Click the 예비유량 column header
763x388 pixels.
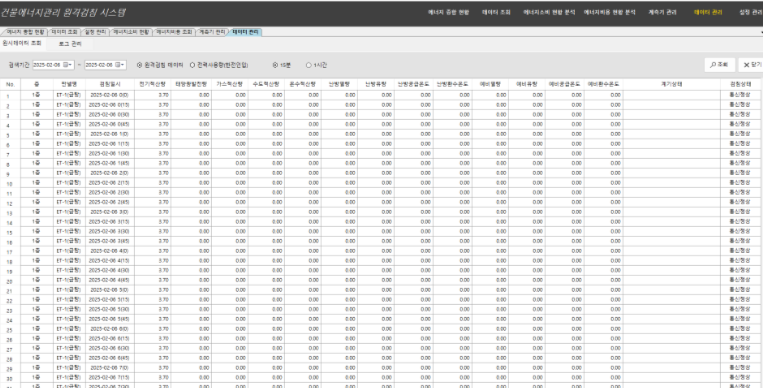(x=527, y=84)
